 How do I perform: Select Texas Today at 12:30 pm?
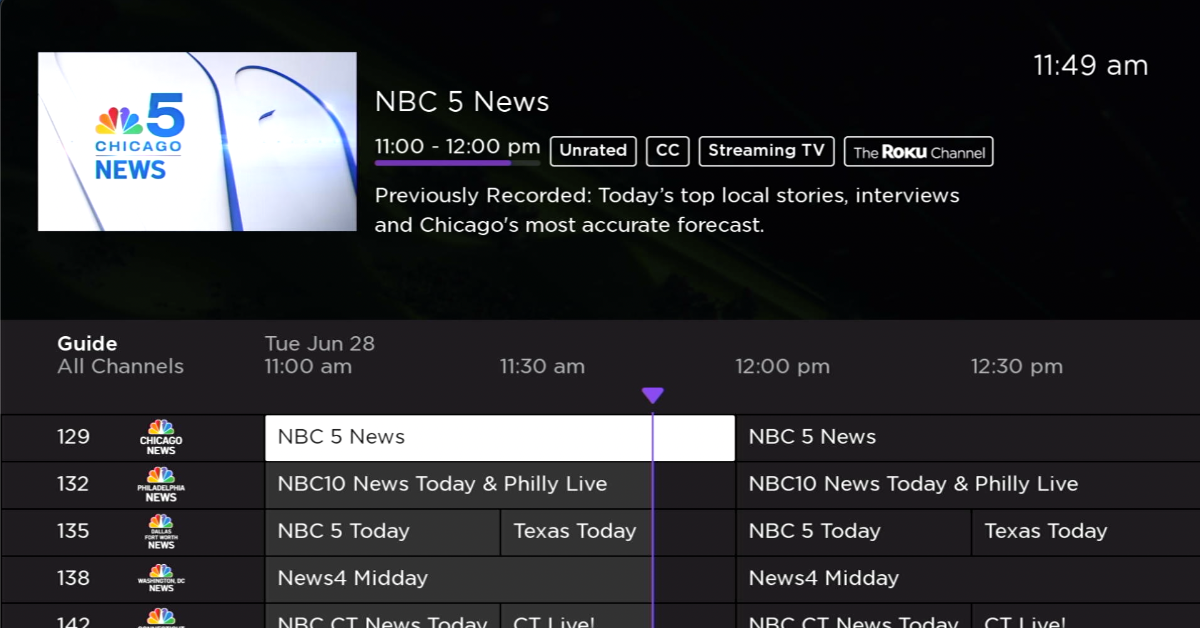[x=1086, y=532]
